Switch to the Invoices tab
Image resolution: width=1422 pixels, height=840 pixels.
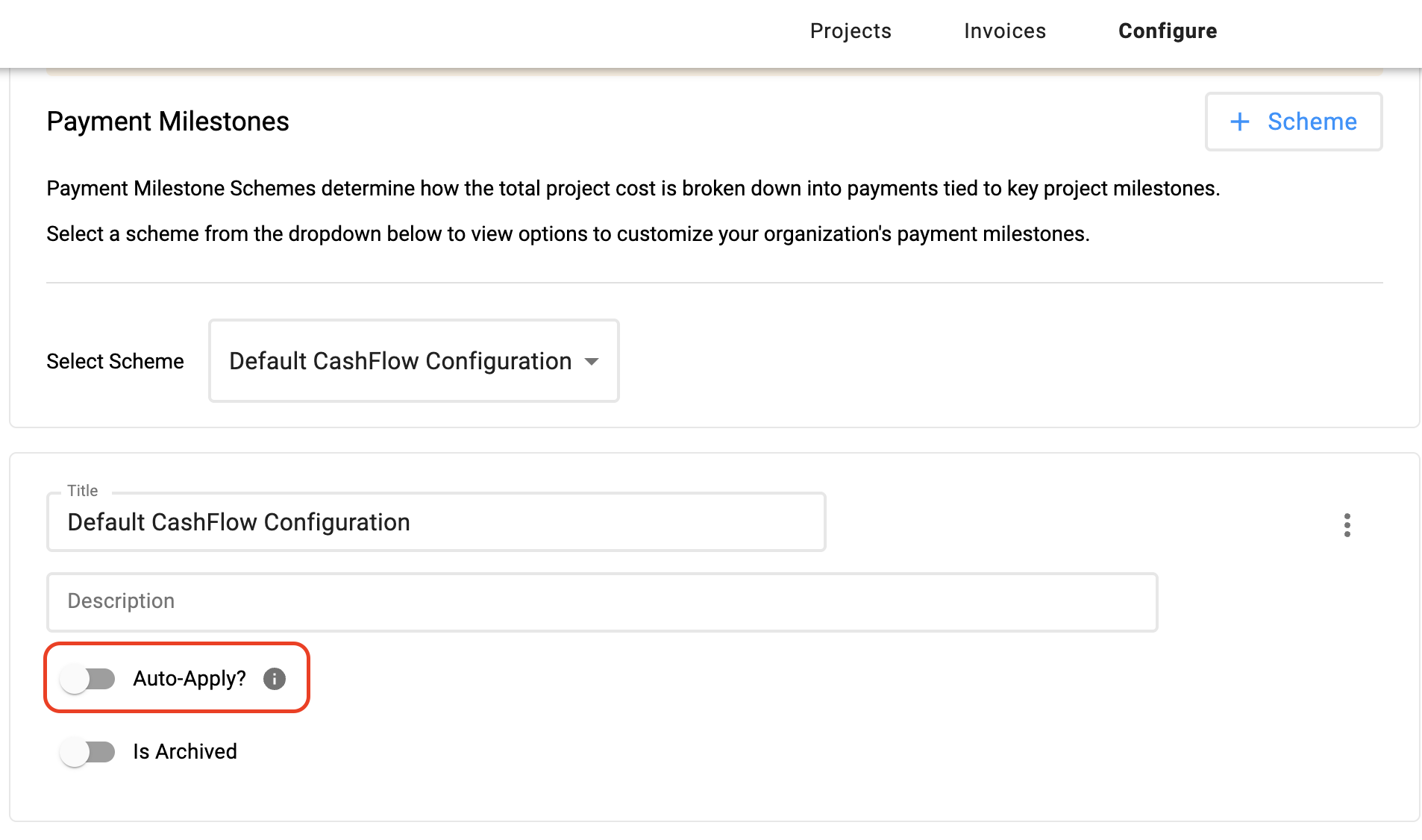[x=1003, y=31]
